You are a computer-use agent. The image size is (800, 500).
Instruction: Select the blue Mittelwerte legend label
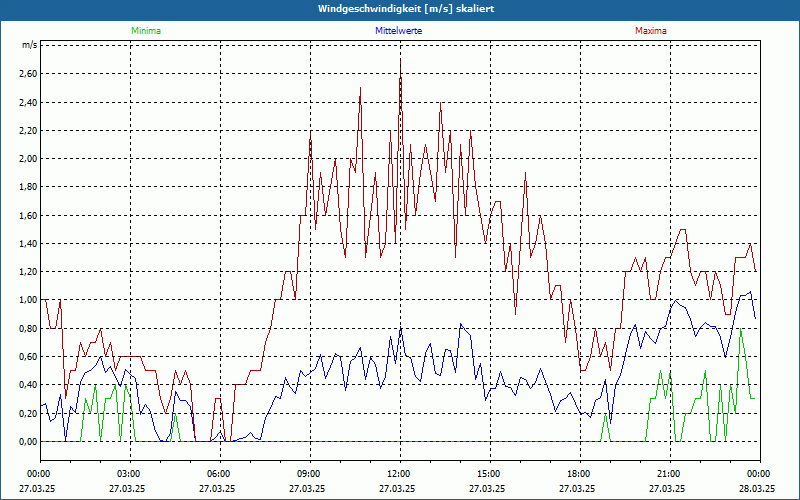pos(399,31)
